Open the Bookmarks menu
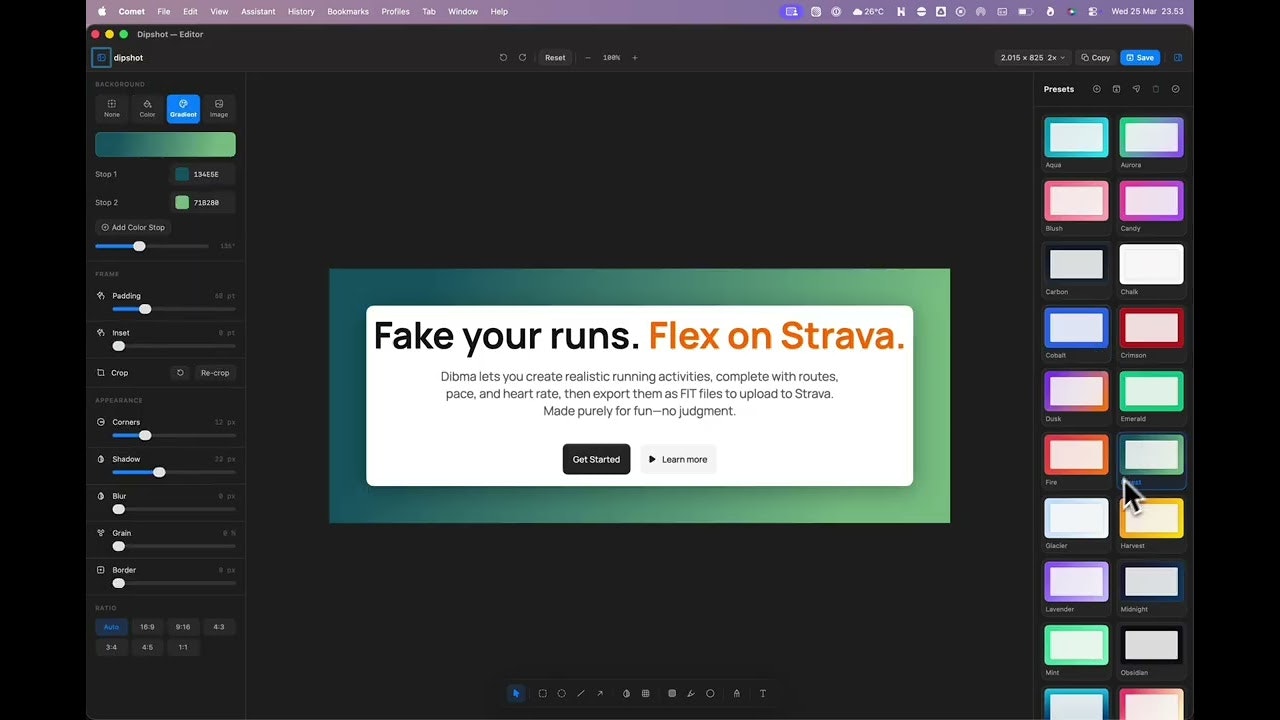Screen dimensions: 1280x720 coord(348,11)
